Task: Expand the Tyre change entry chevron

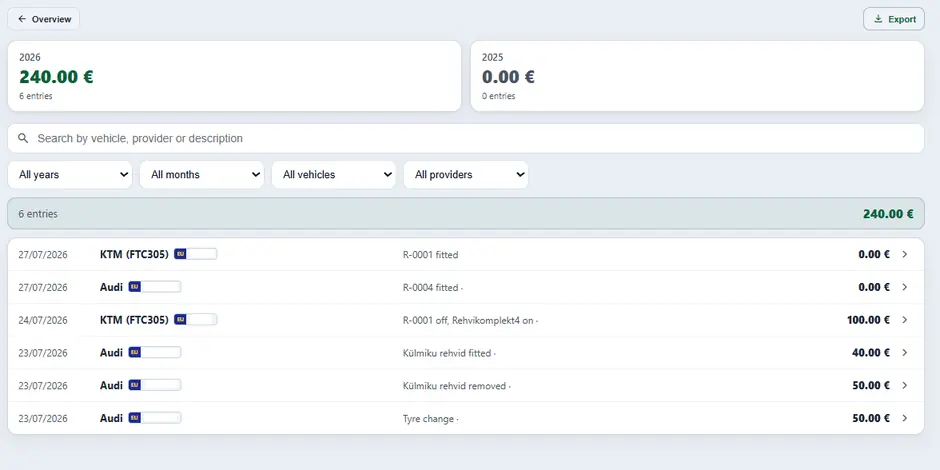Action: 905,418
